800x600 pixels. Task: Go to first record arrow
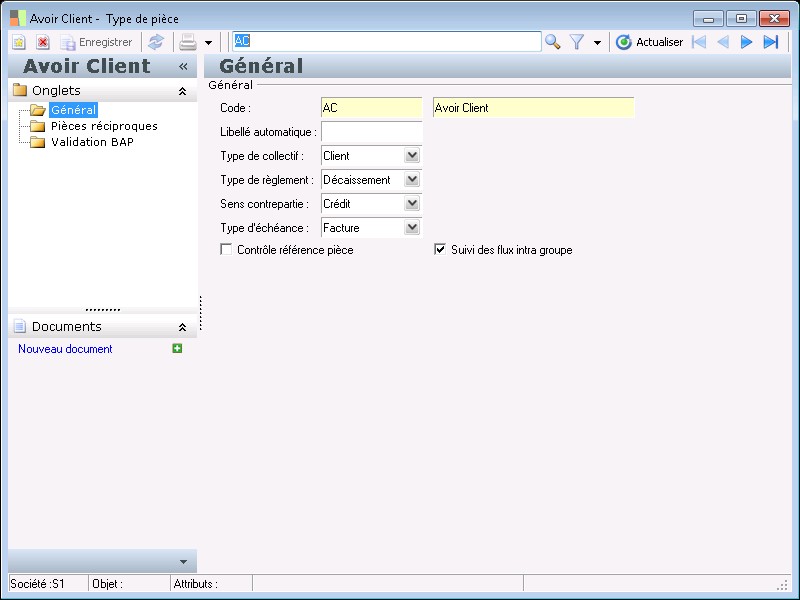point(699,42)
